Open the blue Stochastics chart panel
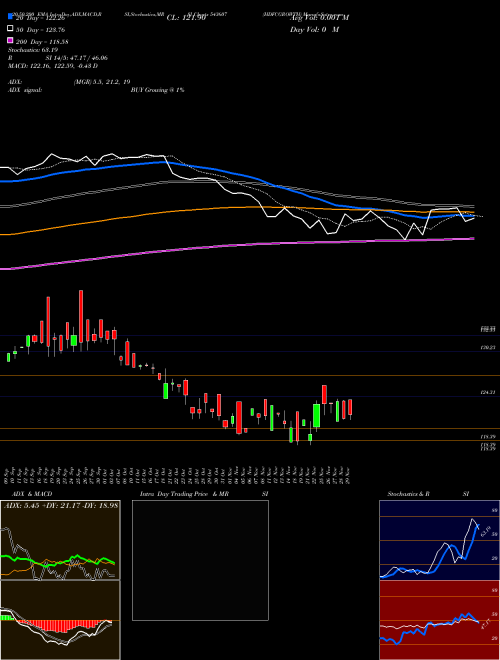This screenshot has width=500, height=660. (x=439, y=540)
